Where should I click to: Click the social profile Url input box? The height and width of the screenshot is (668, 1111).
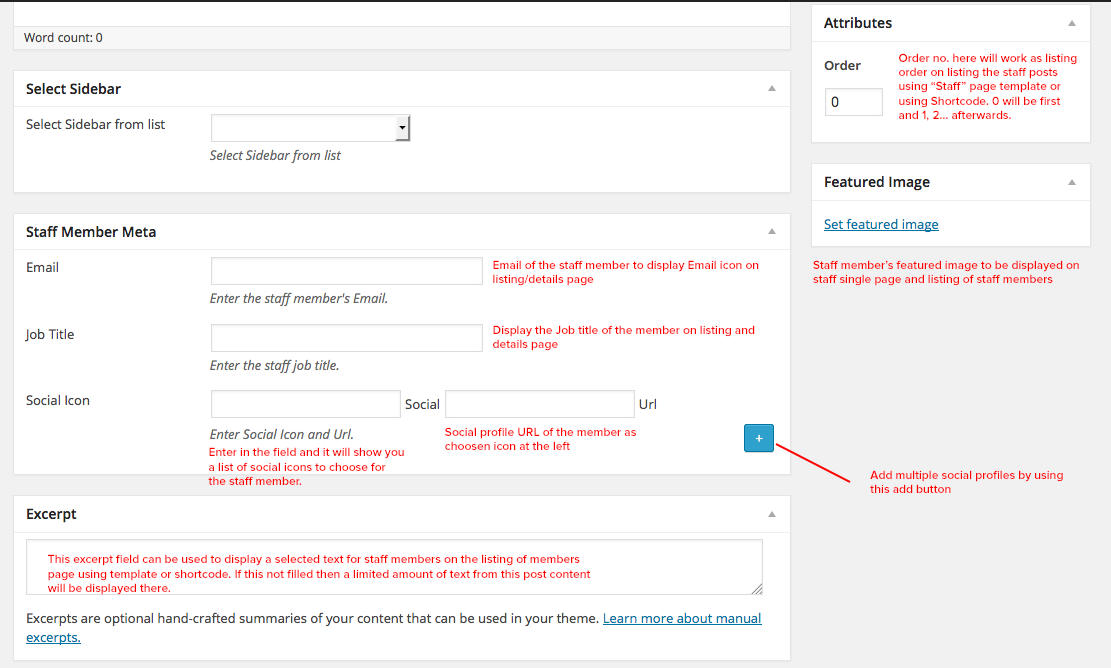click(539, 404)
